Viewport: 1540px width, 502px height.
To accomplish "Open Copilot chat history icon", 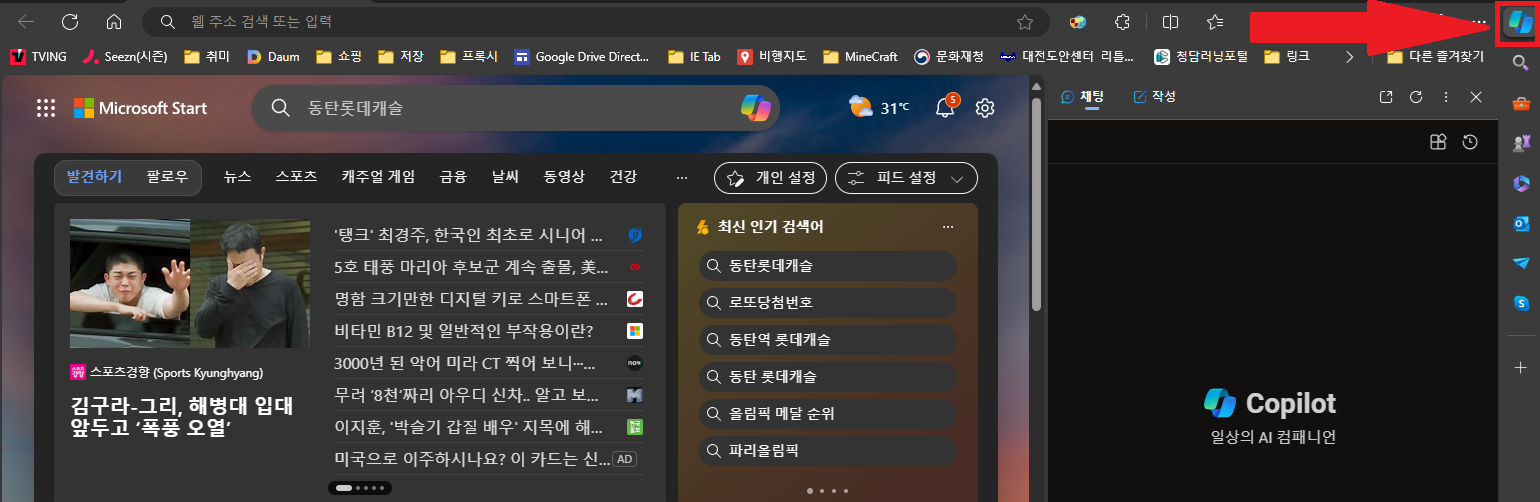I will pos(1470,143).
